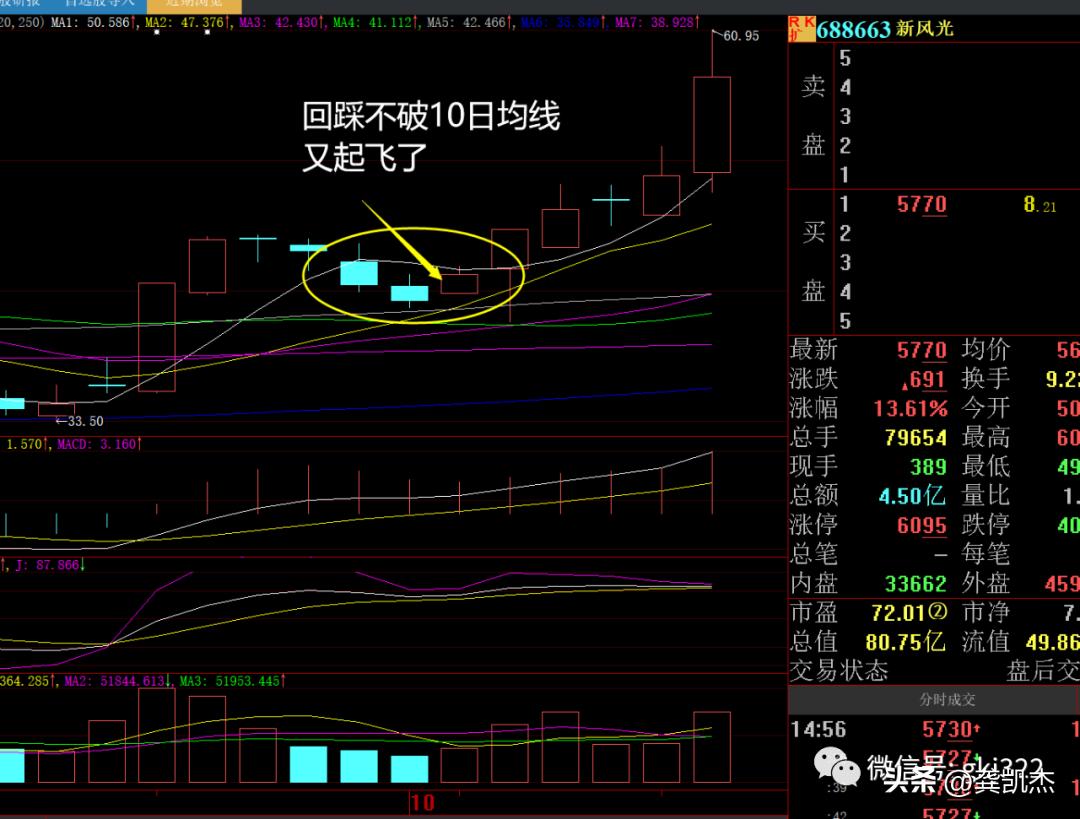Click the 跌停 label in quote panel
The width and height of the screenshot is (1080, 819).
pos(985,525)
